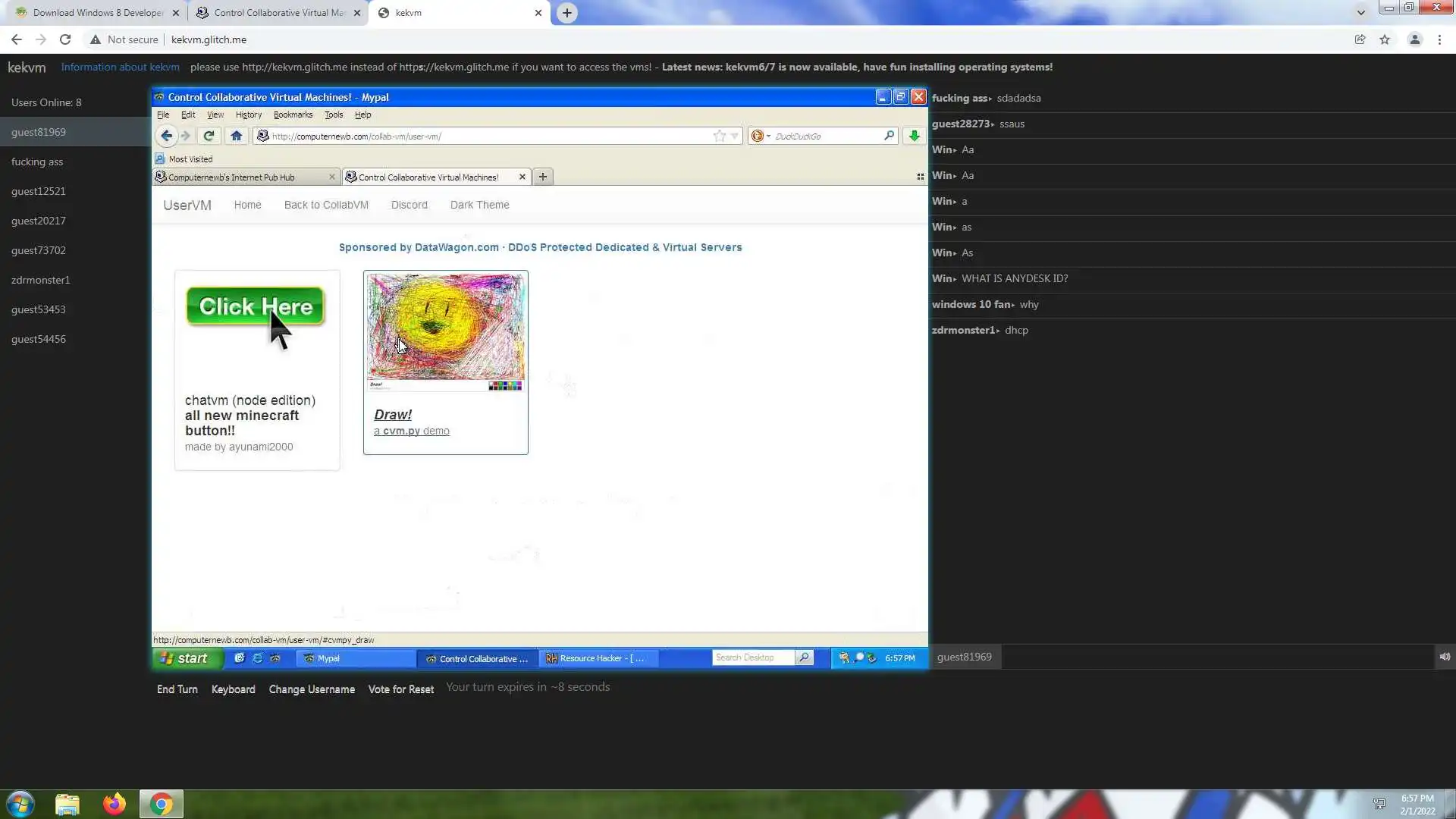Click the bookmark star in Mypal address bar
The image size is (1456, 819).
(719, 136)
